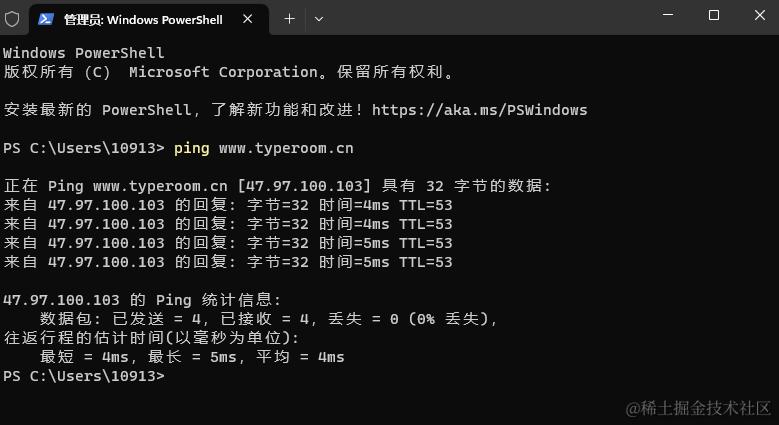Open a new tab with plus icon
Image resolution: width=779 pixels, height=425 pixels.
coord(290,18)
